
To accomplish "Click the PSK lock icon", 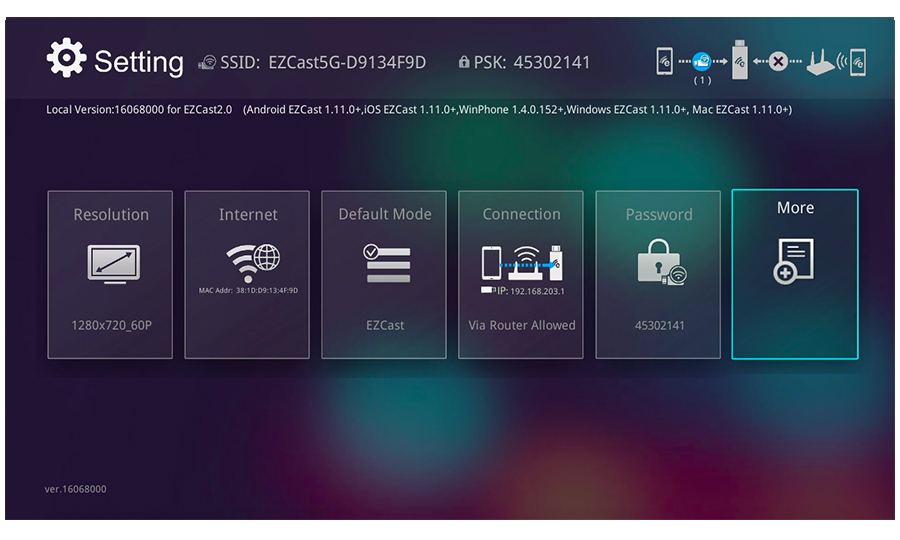I will [x=464, y=62].
